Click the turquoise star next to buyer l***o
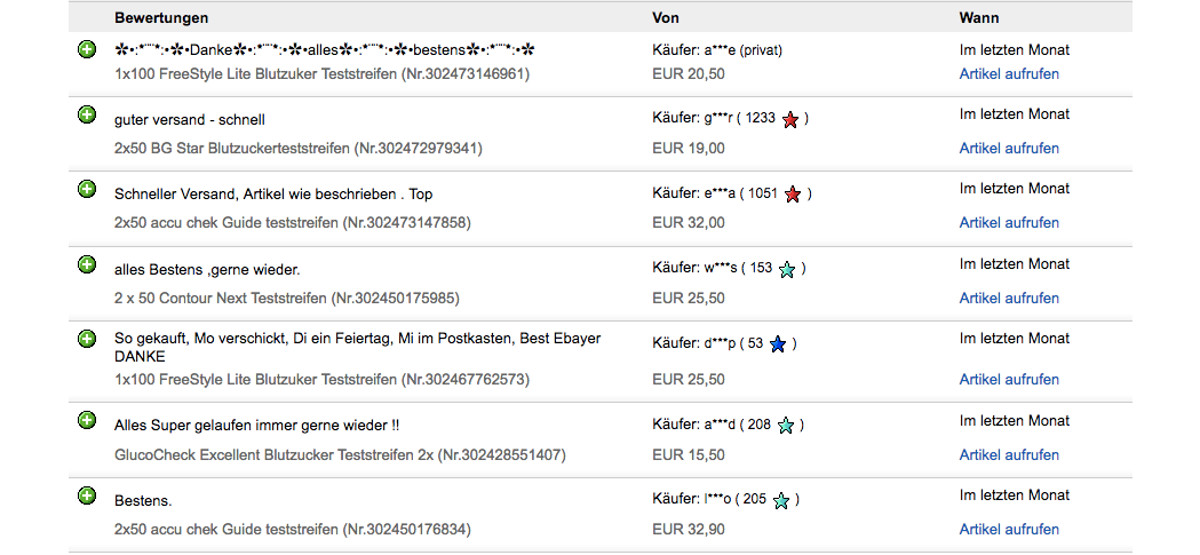1200x555 pixels. pos(781,500)
